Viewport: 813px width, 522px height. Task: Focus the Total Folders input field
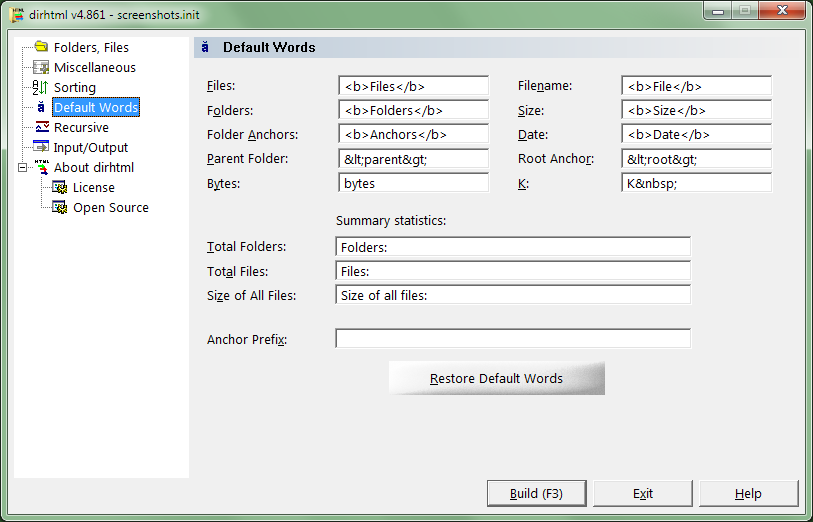(513, 247)
